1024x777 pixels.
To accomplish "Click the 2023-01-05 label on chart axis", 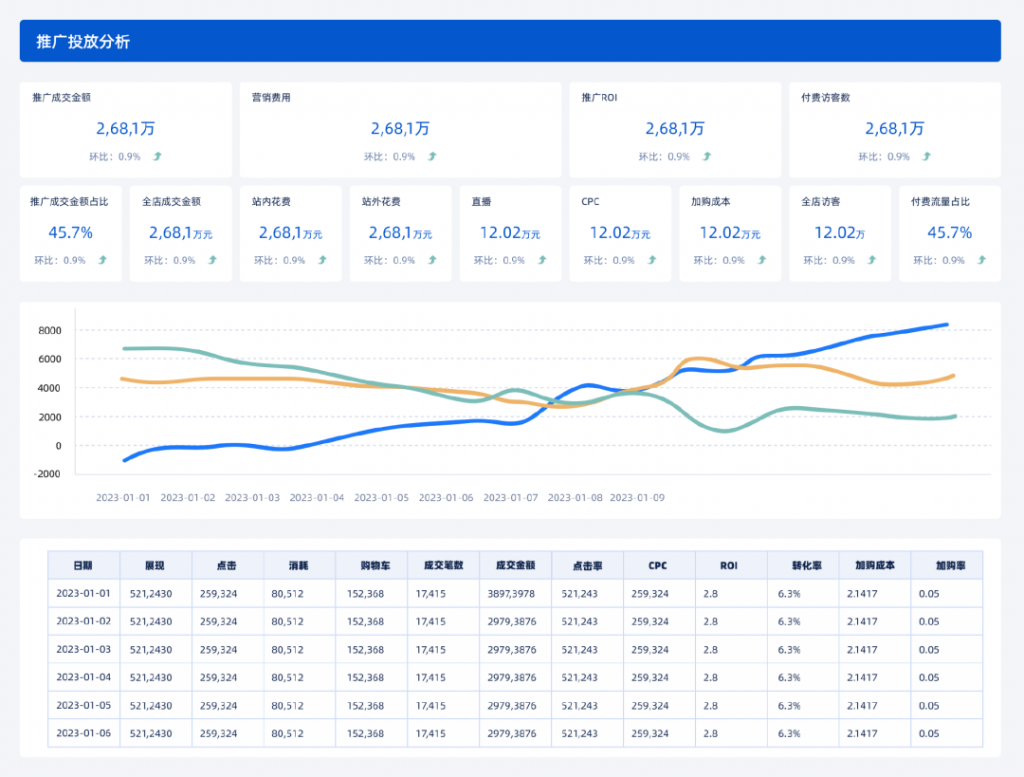I will coord(382,496).
